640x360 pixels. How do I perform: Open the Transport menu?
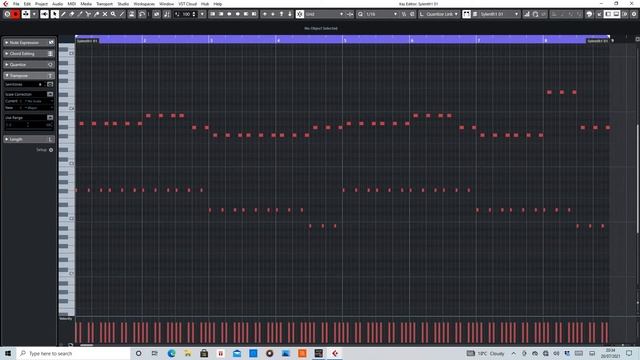coord(104,4)
